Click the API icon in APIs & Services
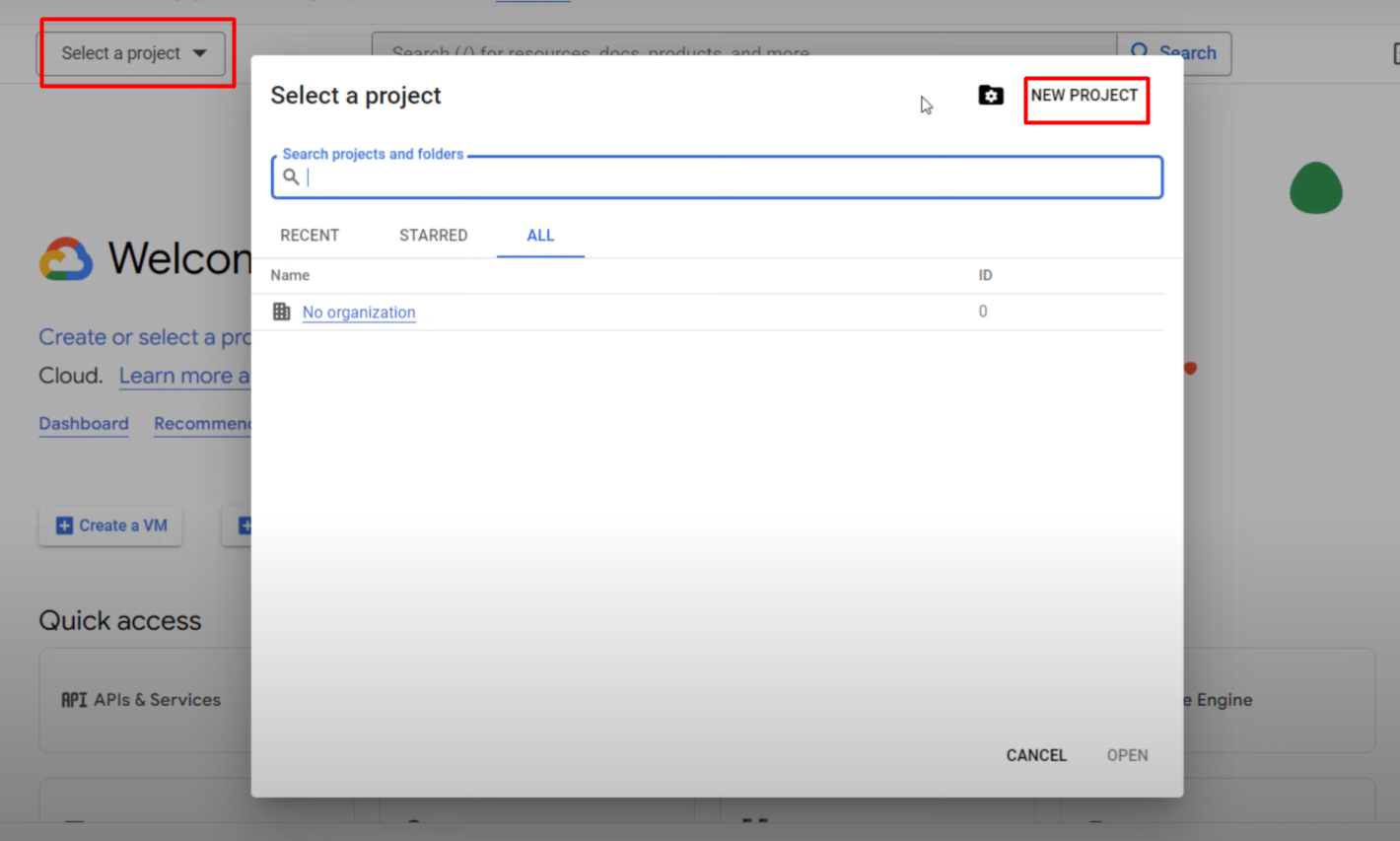Screen dimensions: 1400x841 (x=74, y=700)
